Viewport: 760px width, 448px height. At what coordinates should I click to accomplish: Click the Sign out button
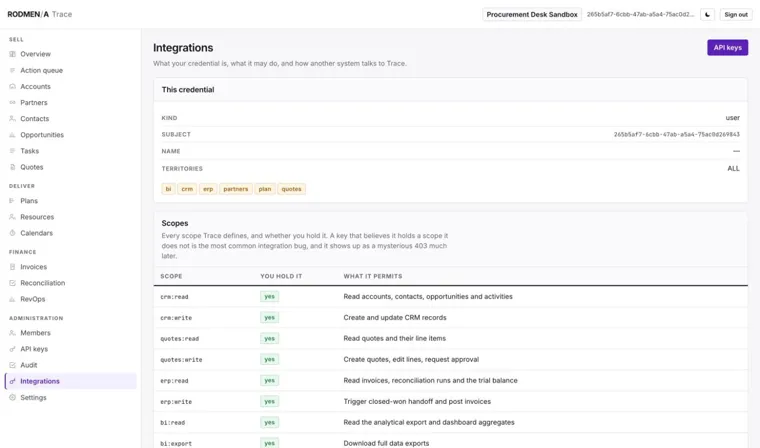point(736,15)
